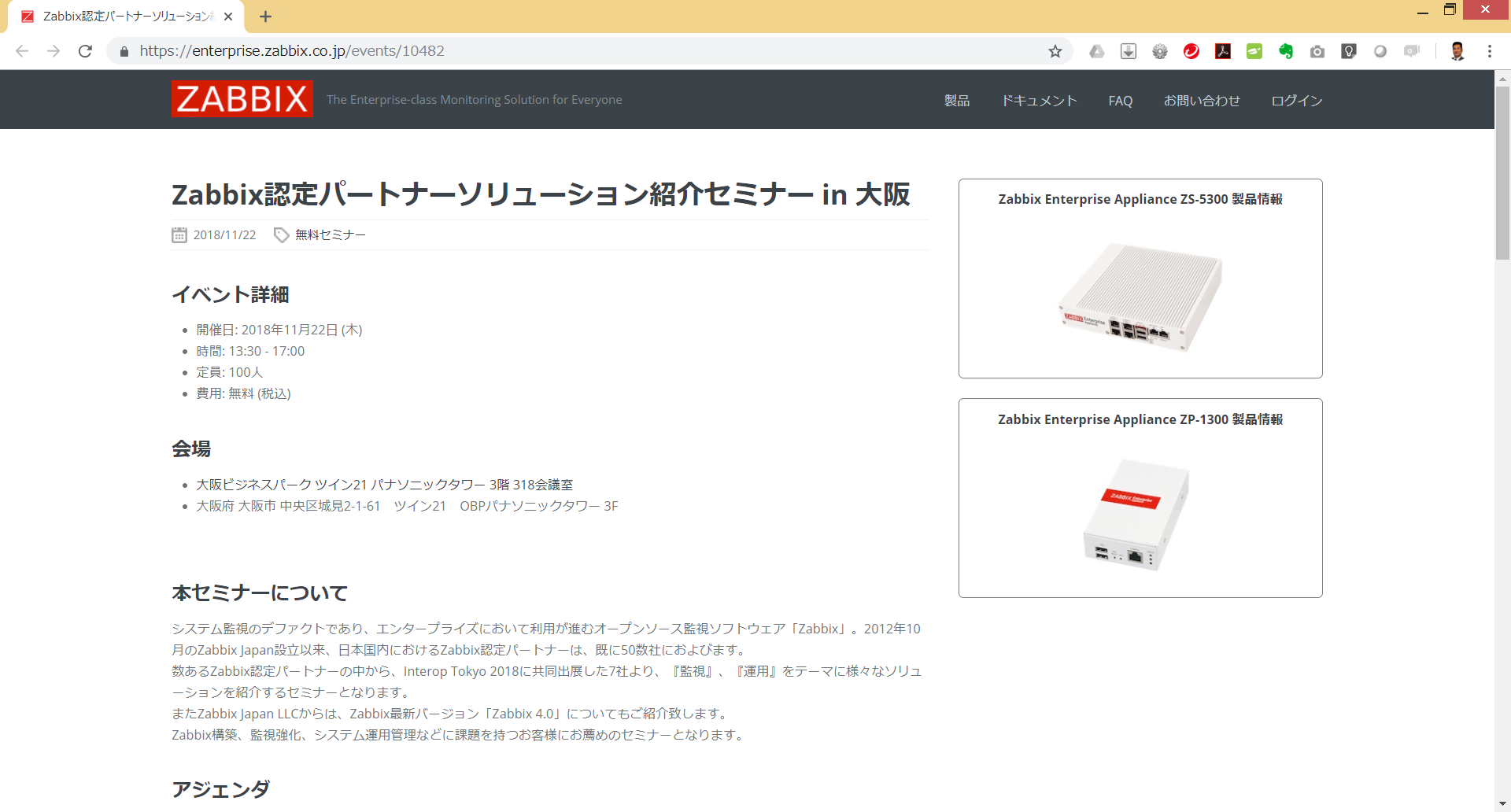Click scrollbar down arrow
This screenshot has width=1511, height=812.
point(1502,804)
